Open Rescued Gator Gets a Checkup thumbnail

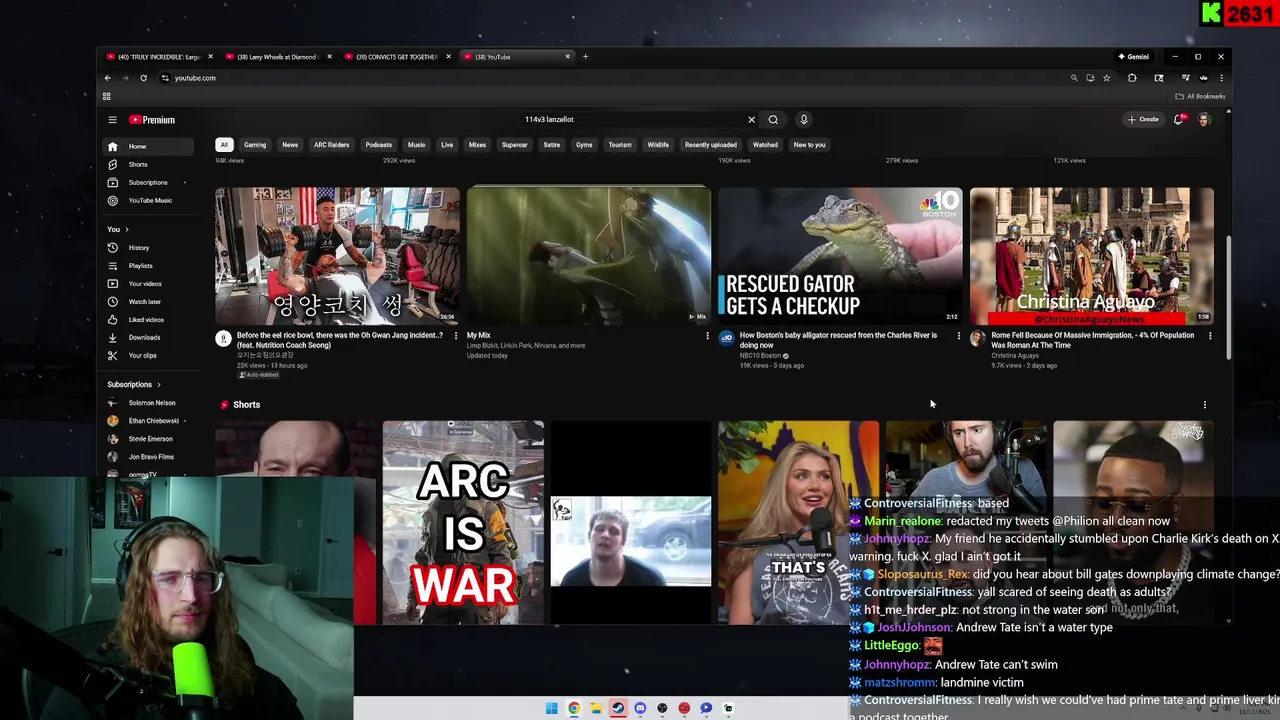(x=840, y=256)
